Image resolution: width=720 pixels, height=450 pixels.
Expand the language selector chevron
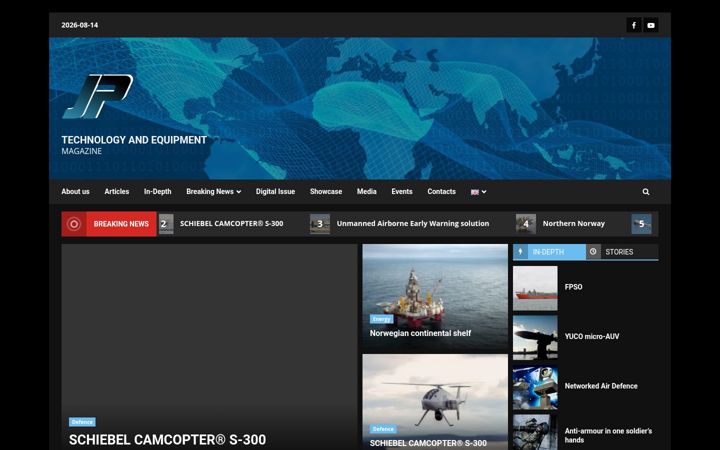484,192
